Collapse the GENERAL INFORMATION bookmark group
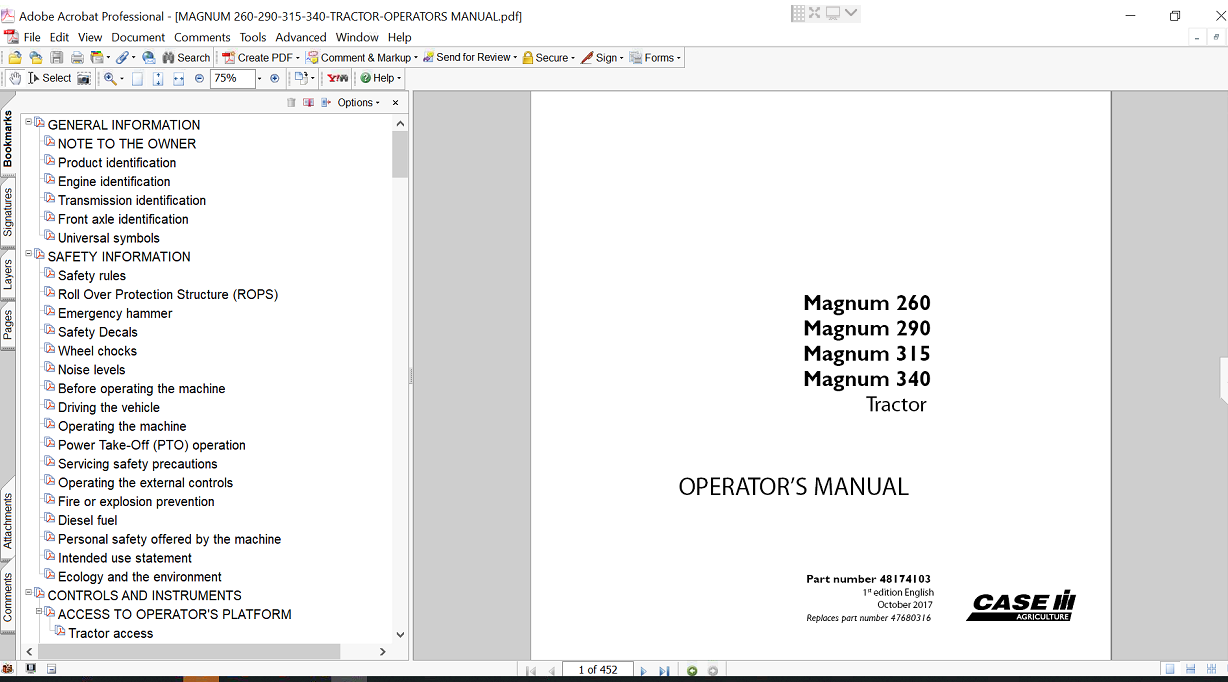 [x=29, y=122]
